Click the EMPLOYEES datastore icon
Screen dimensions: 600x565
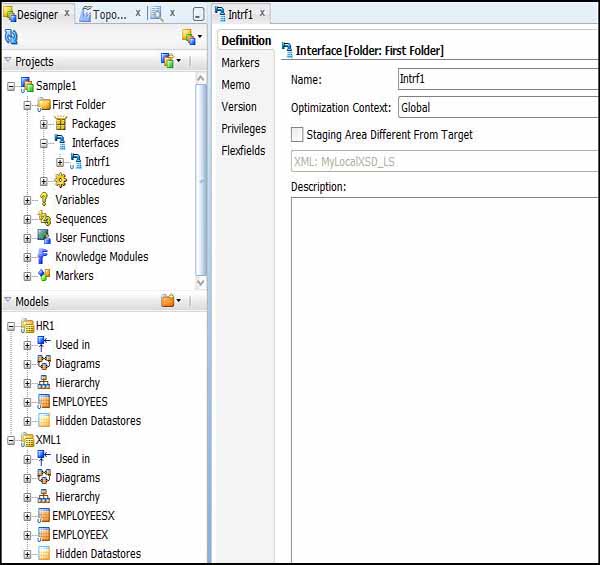point(44,401)
